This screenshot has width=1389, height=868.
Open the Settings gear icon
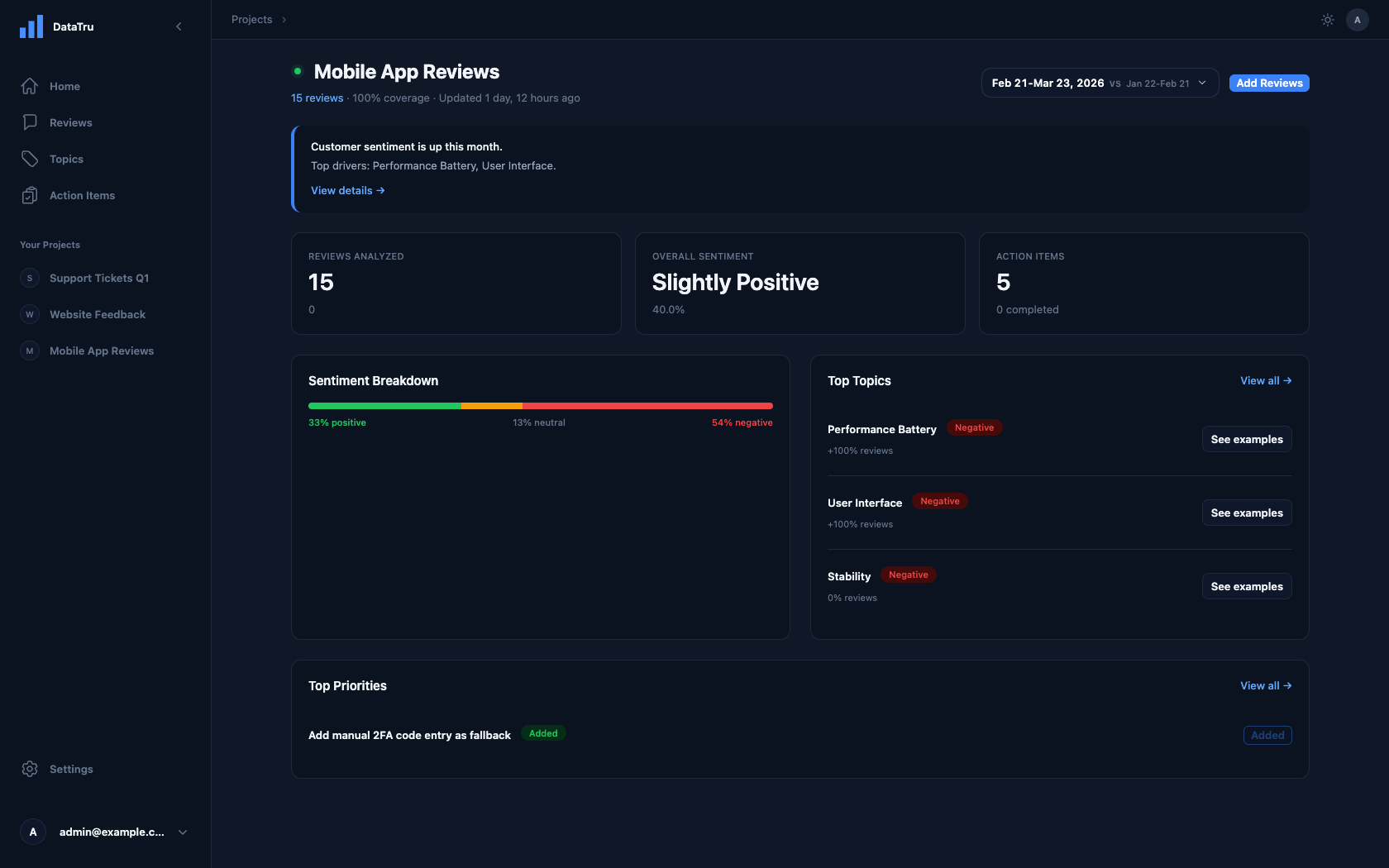pyautogui.click(x=30, y=769)
